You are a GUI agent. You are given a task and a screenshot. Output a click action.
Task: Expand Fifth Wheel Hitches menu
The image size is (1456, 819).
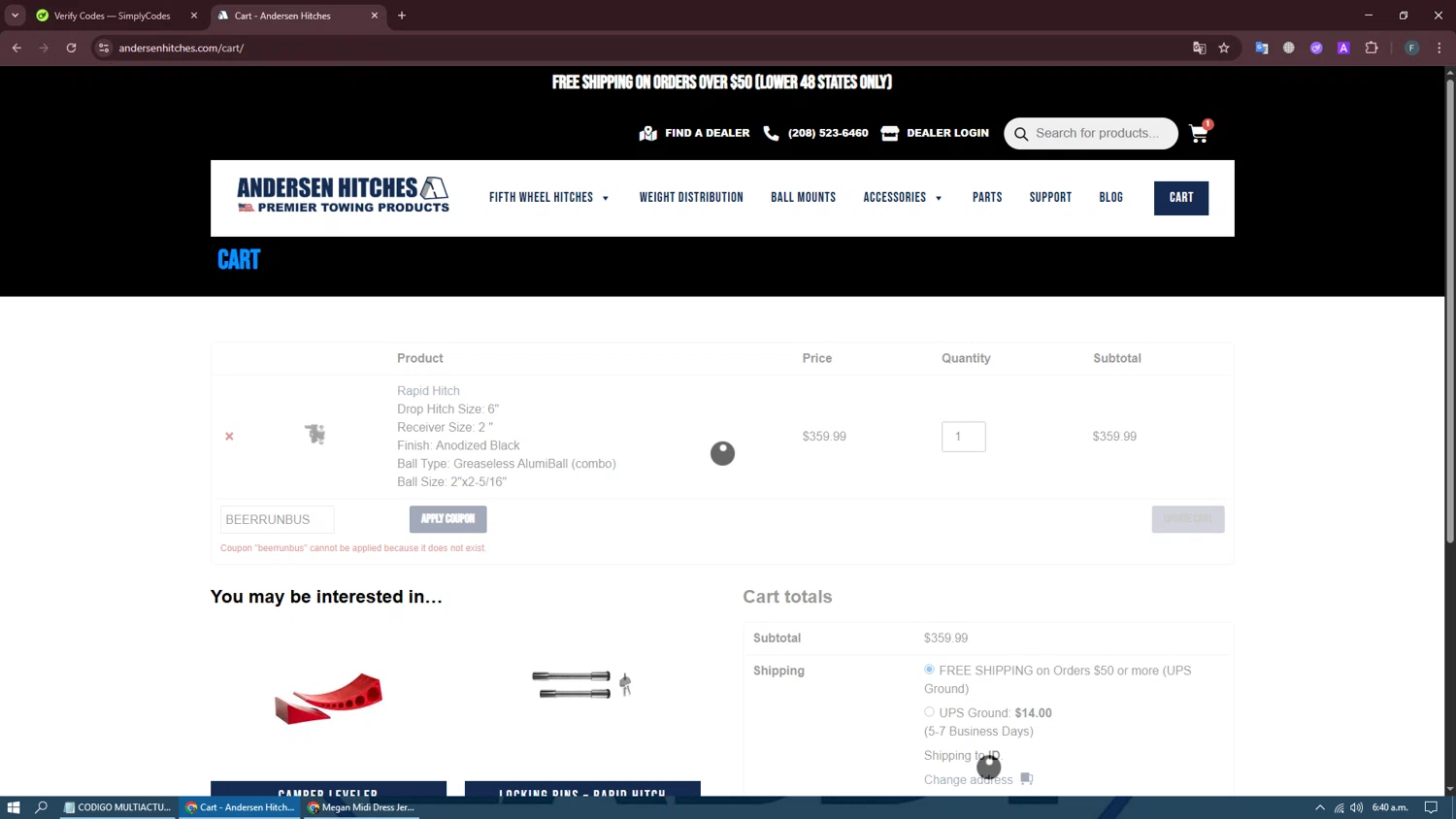549,198
